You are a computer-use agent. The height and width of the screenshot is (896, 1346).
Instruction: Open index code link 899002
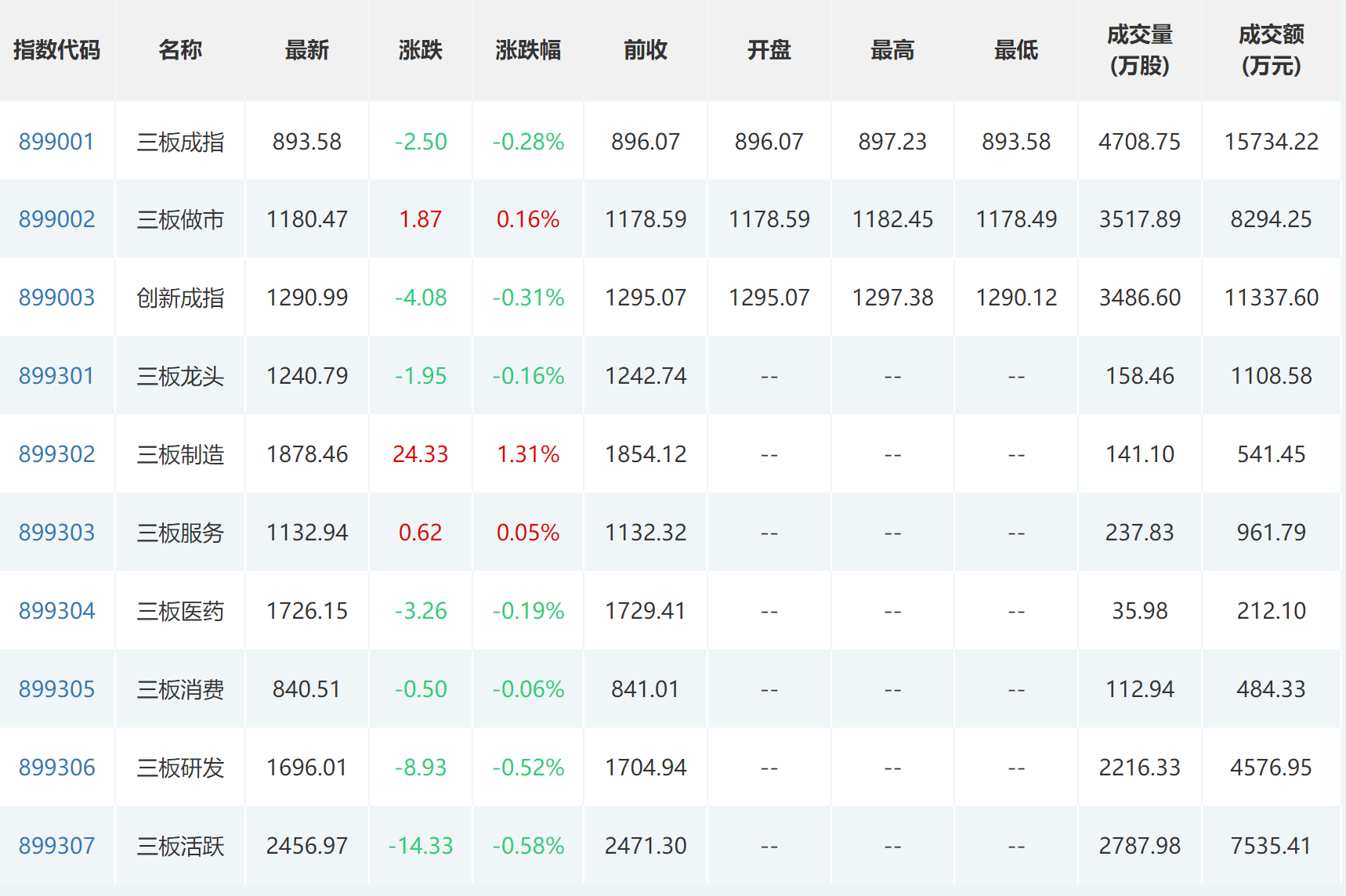56,219
